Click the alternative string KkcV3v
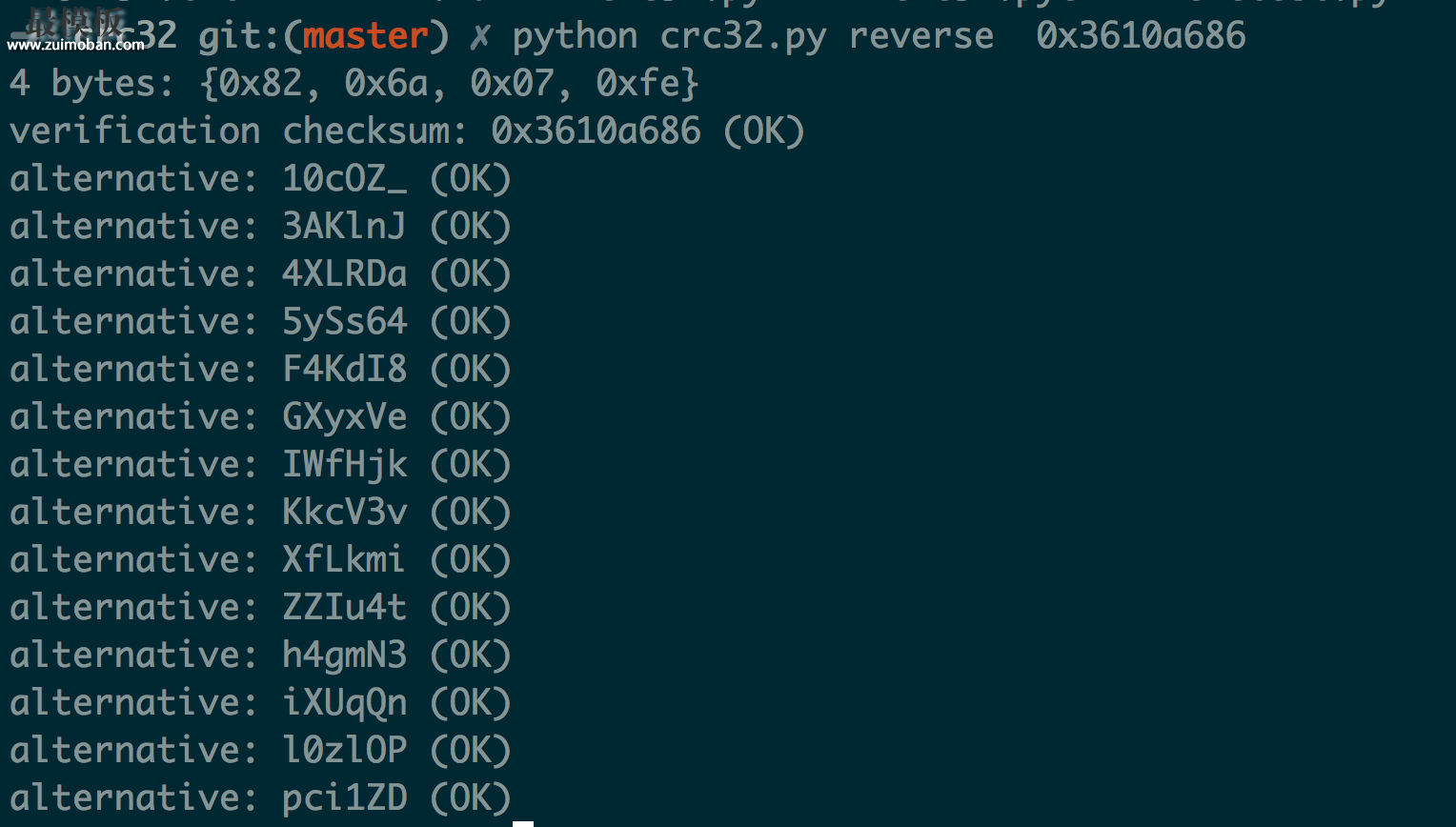The image size is (1456, 827). (344, 513)
